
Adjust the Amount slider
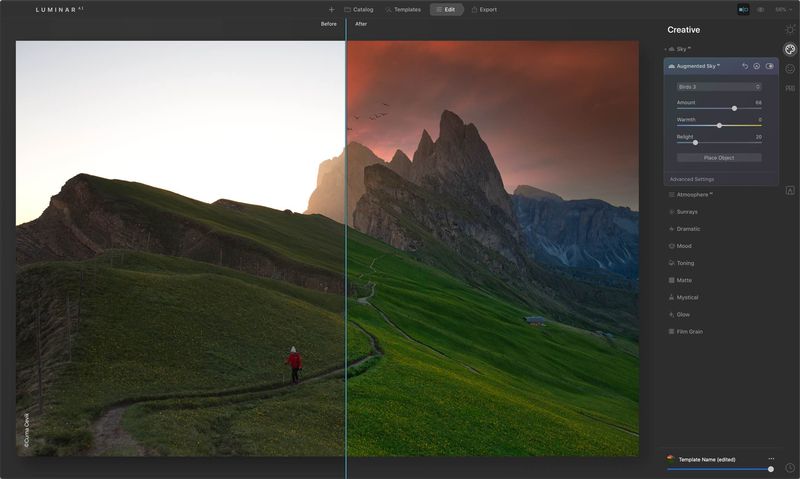734,108
